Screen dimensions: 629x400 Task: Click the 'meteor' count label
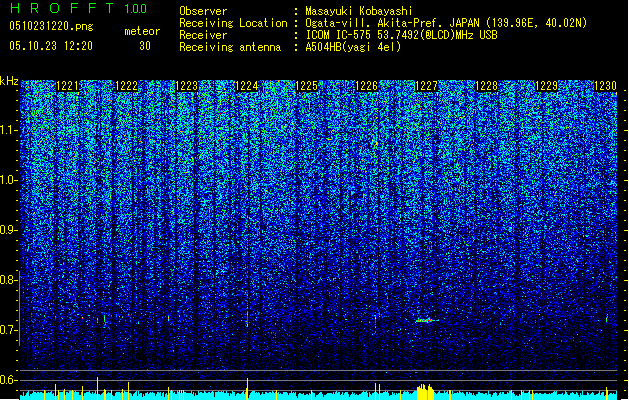[142, 31]
